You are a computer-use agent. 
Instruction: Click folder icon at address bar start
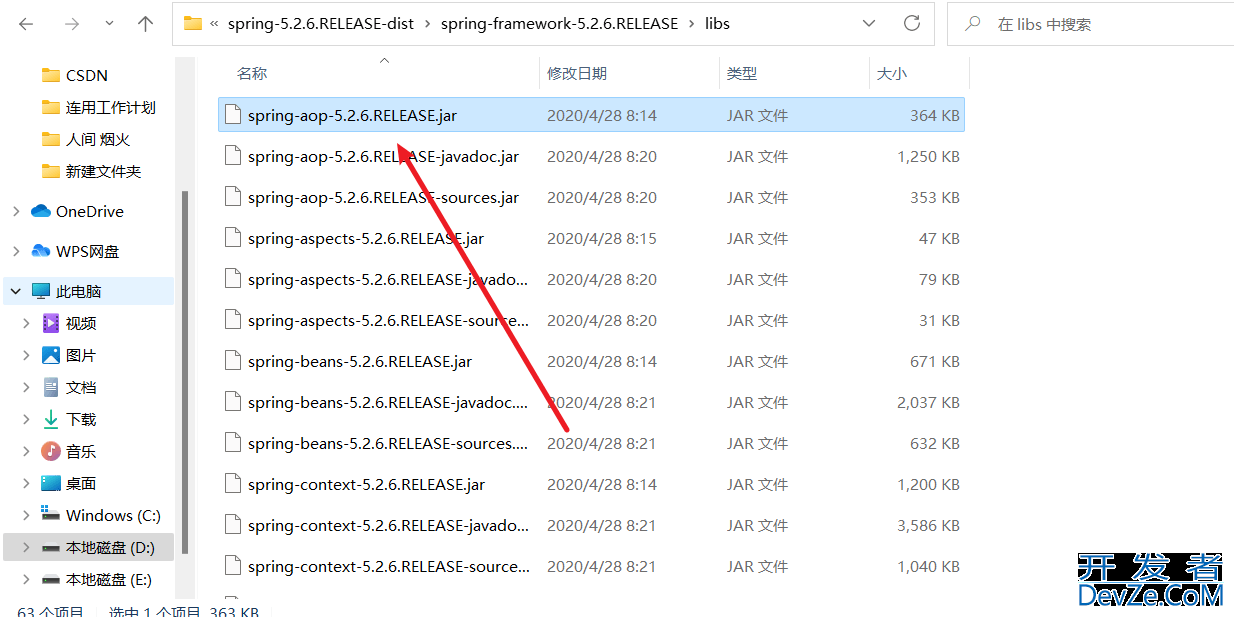coord(193,23)
